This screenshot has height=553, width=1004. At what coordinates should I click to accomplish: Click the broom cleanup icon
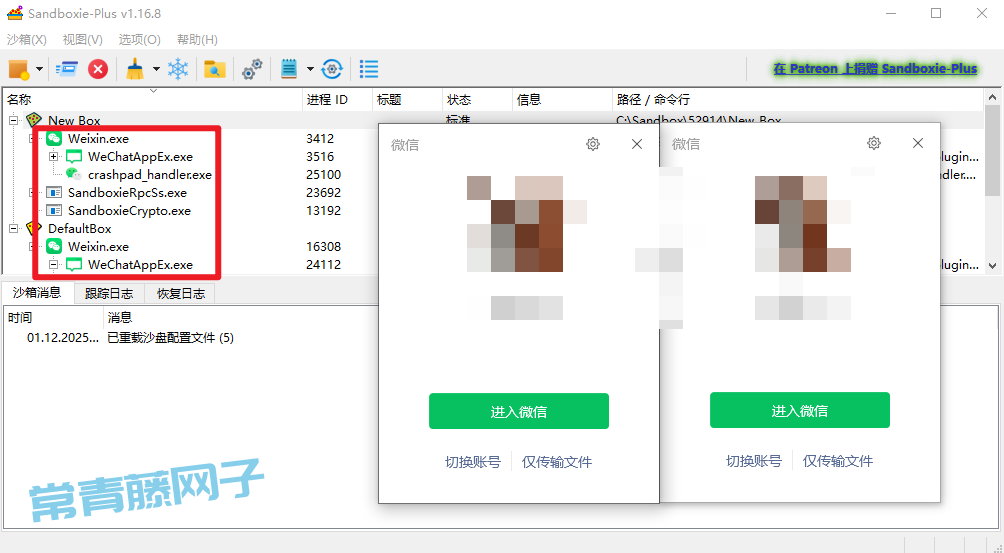135,69
